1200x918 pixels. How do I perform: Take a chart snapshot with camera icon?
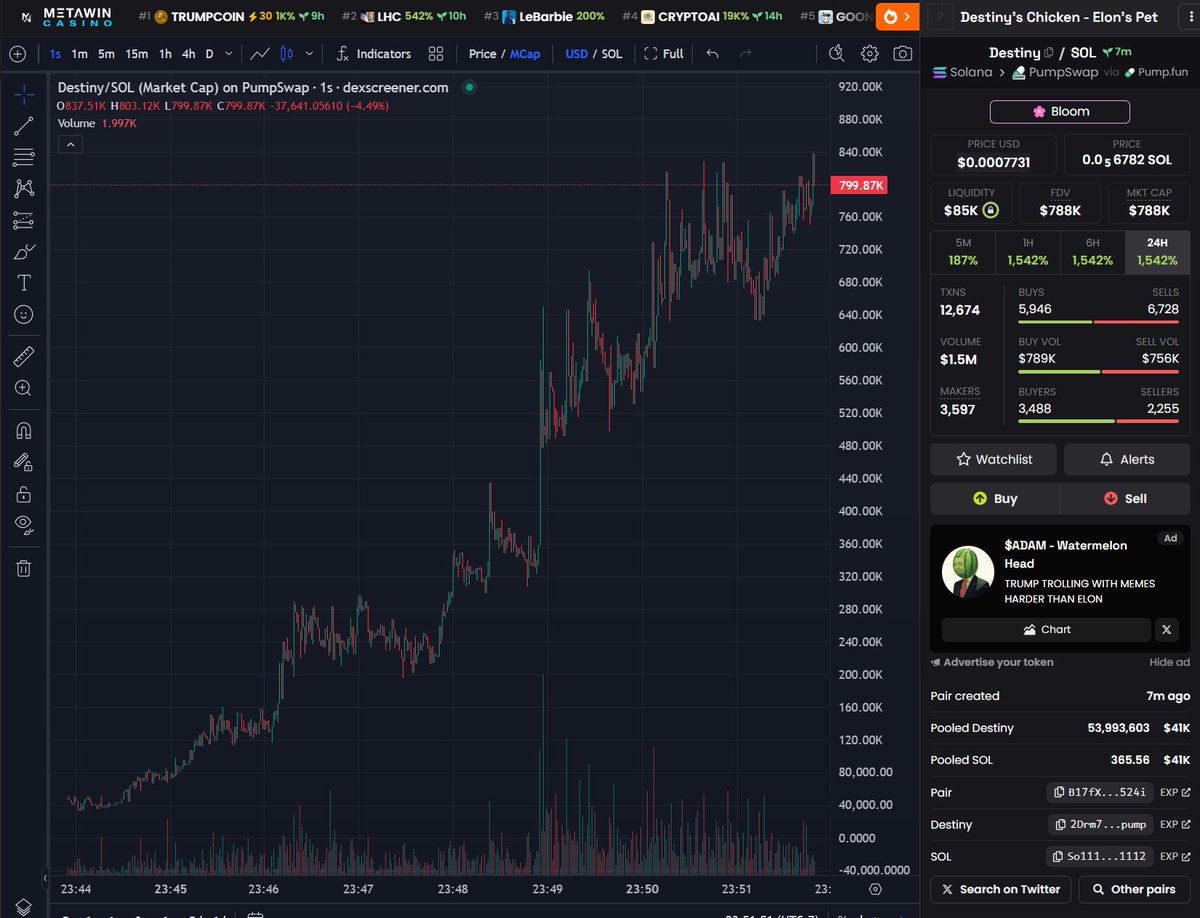[x=902, y=54]
